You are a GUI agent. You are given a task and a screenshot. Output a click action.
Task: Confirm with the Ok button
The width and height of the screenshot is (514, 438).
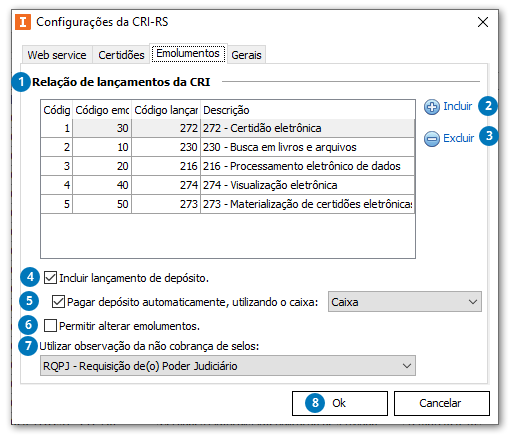pos(340,403)
